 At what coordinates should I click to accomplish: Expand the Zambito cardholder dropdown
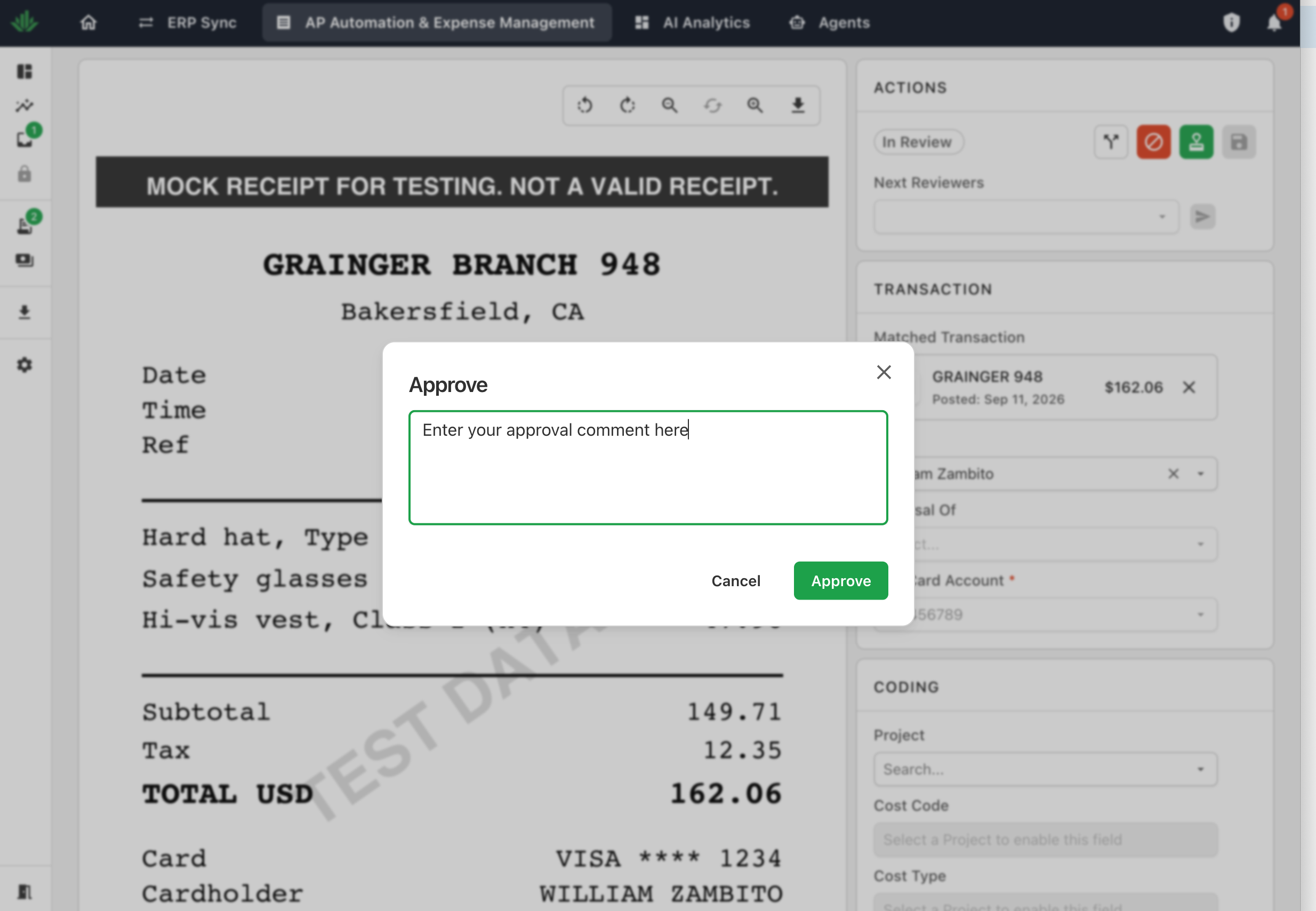(1201, 474)
